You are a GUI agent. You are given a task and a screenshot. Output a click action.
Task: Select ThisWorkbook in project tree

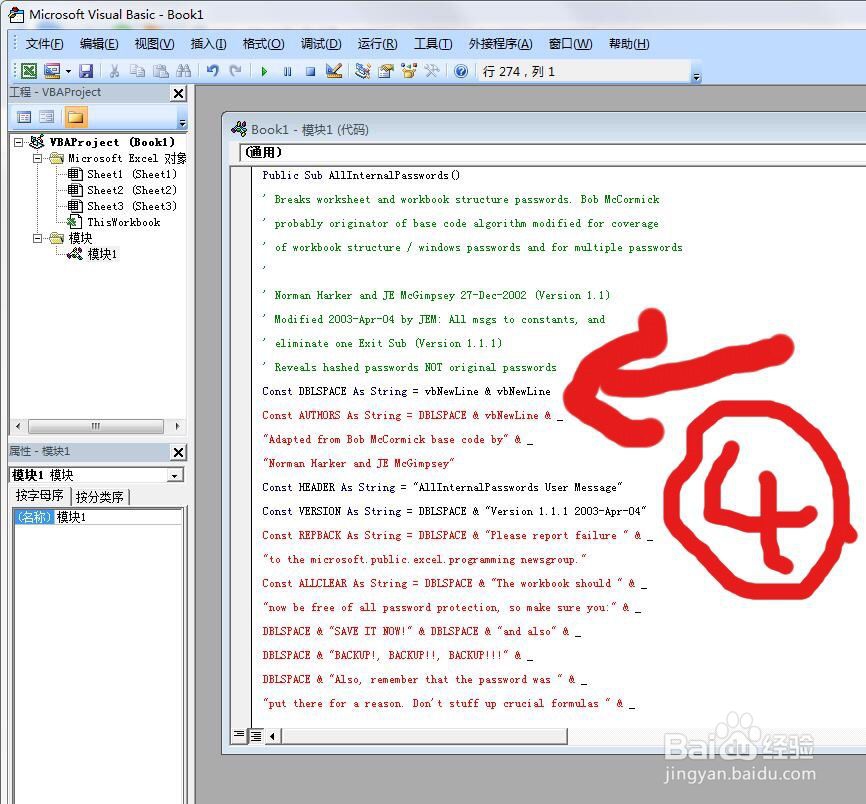click(x=114, y=223)
